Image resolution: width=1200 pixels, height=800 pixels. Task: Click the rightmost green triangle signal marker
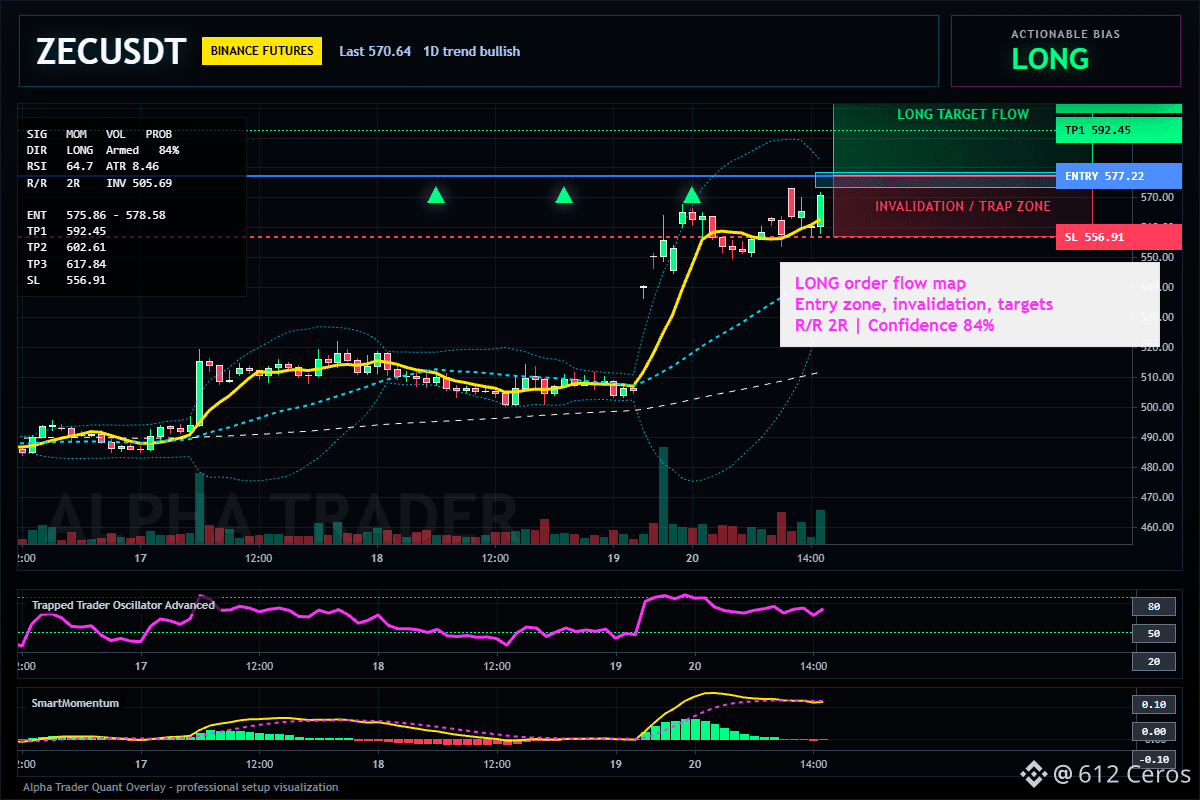[x=692, y=195]
